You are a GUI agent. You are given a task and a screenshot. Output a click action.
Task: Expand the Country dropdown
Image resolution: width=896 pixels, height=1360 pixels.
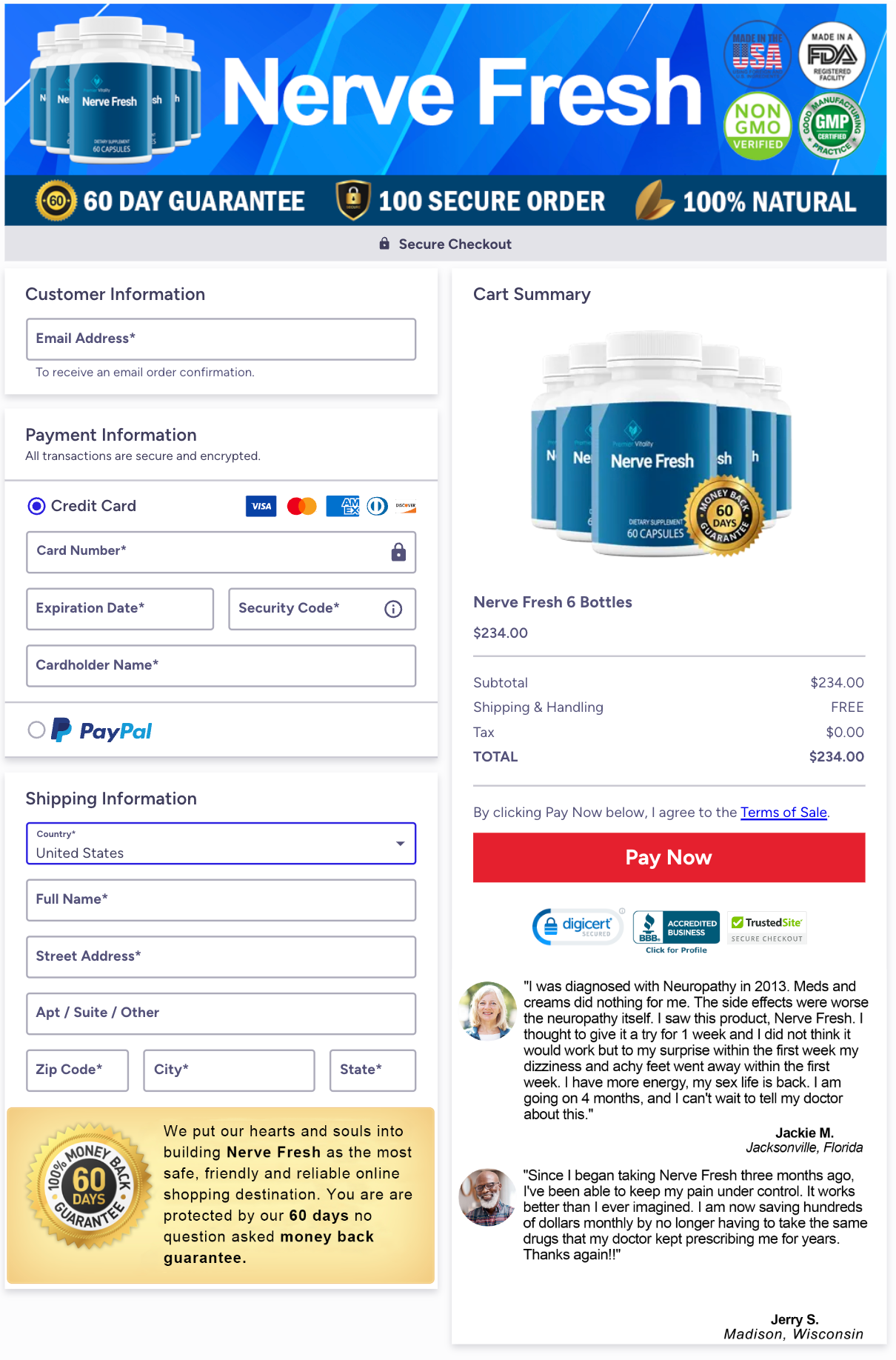(x=221, y=844)
